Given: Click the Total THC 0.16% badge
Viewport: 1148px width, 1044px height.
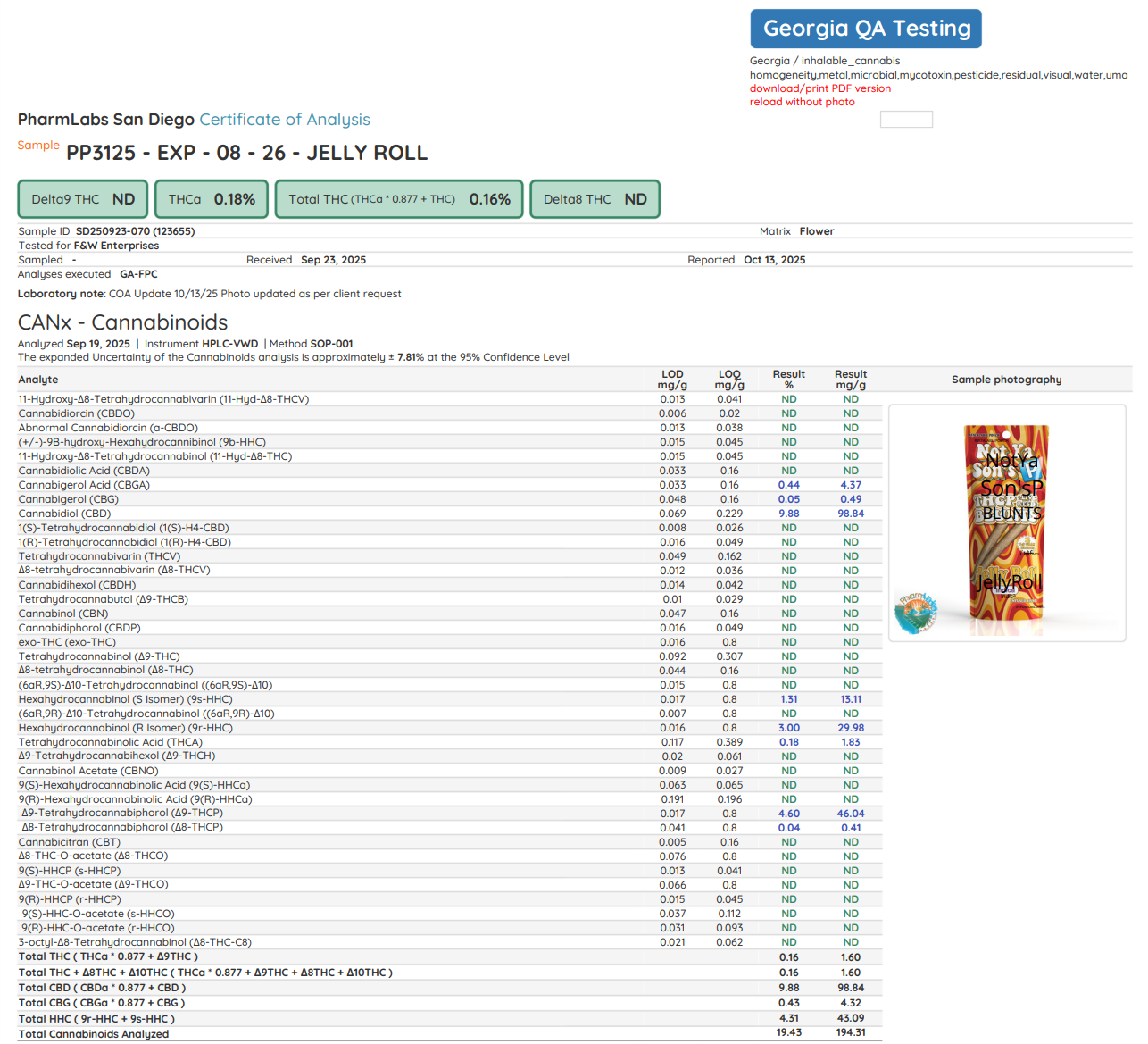Looking at the screenshot, I should coord(399,199).
